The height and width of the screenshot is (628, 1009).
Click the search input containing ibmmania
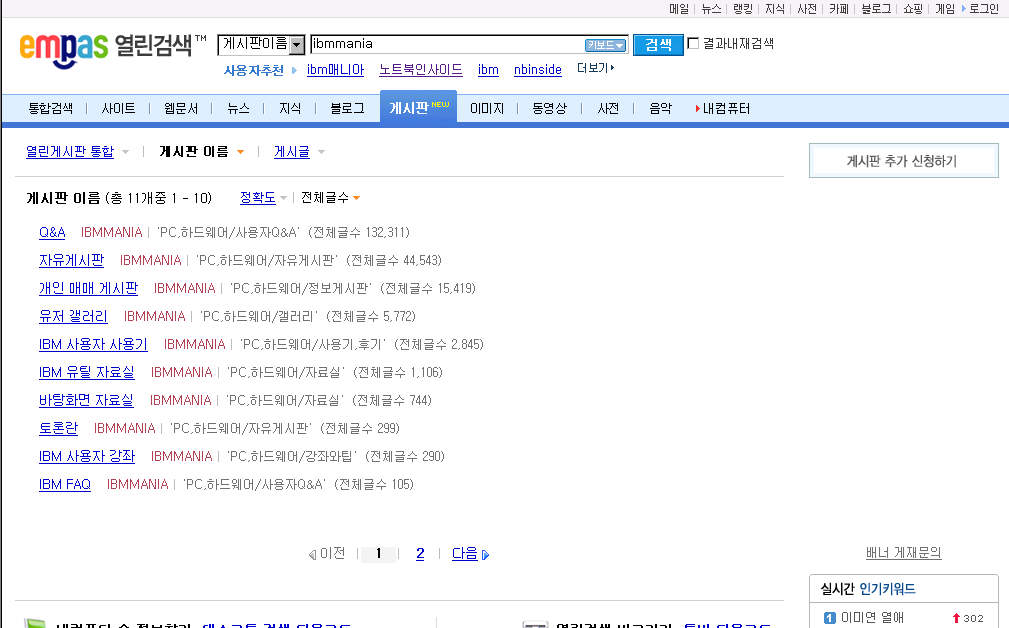[x=446, y=44]
